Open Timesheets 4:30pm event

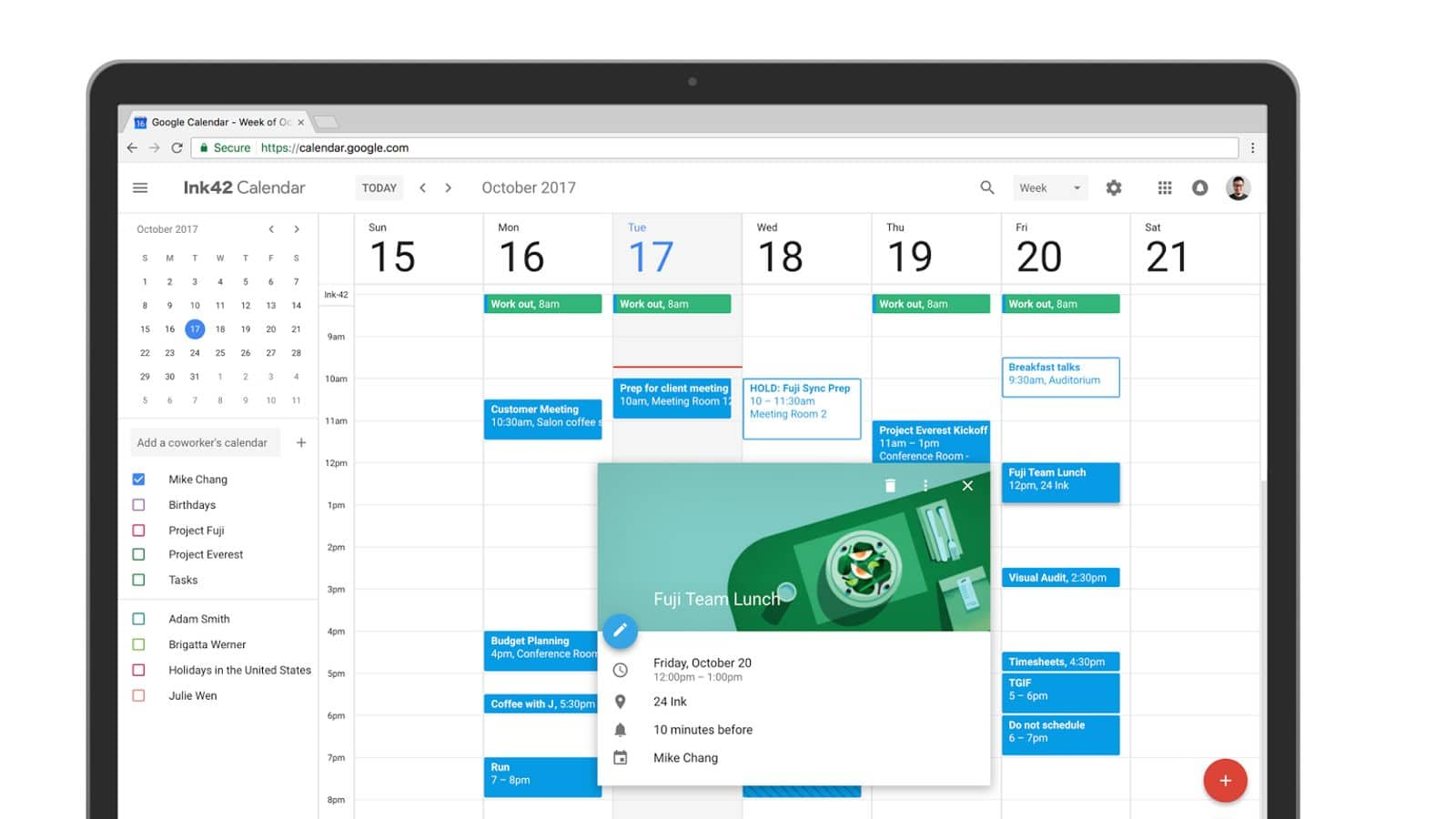pos(1060,662)
